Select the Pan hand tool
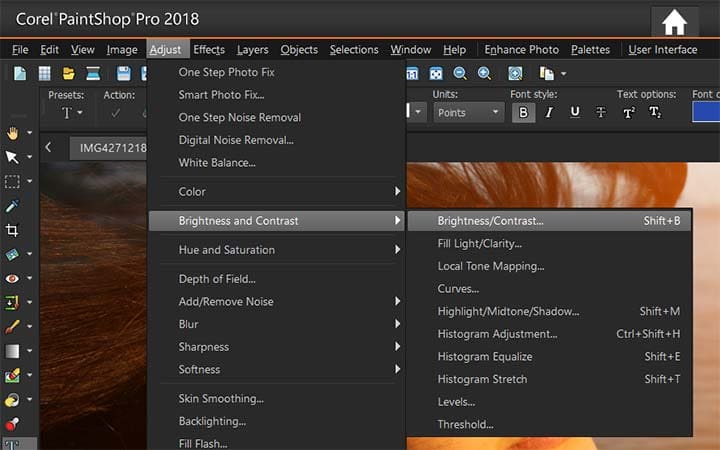The image size is (720, 450). pos(12,133)
